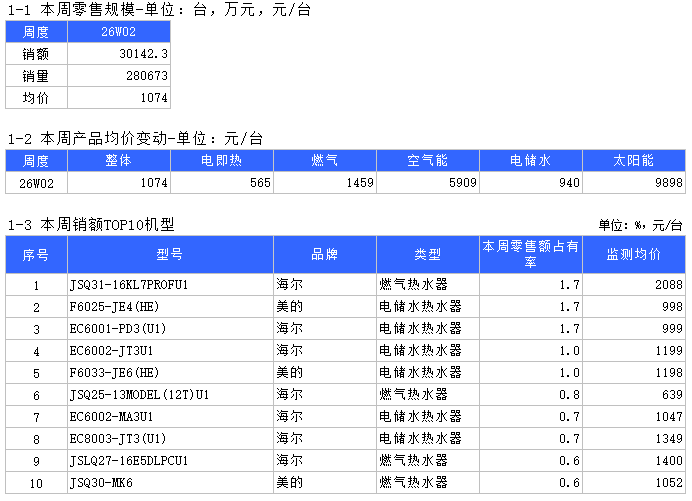Select the 太阳能 column header
This screenshot has width=692, height=501.
633,160
